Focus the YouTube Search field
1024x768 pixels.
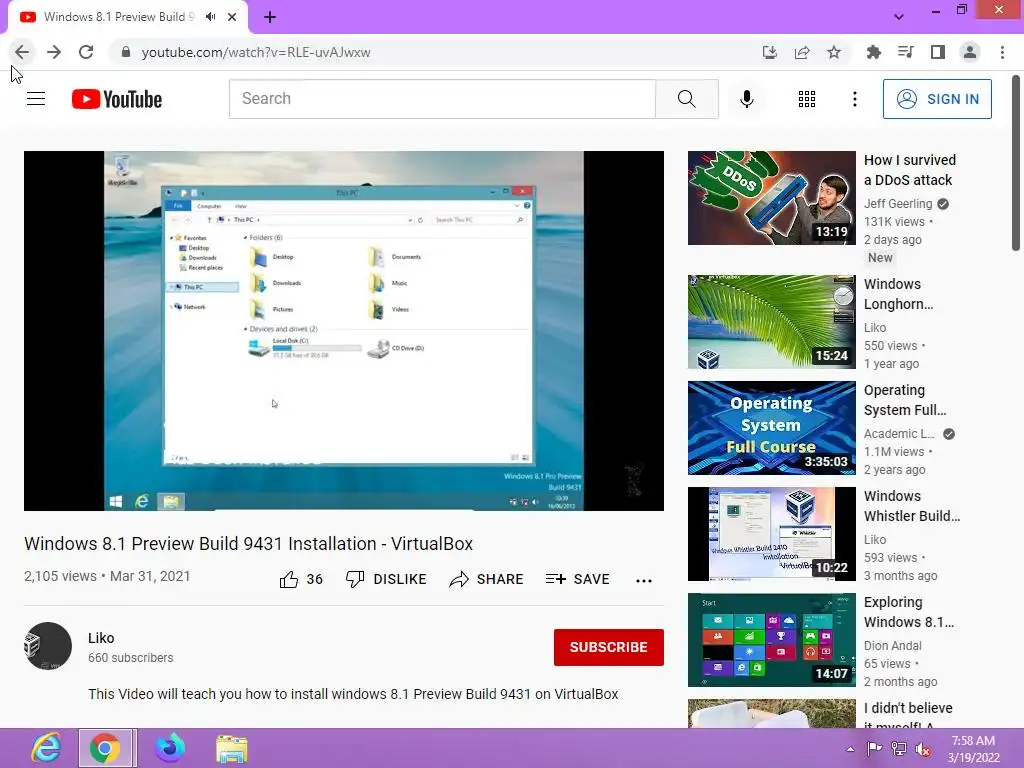pyautogui.click(x=442, y=99)
